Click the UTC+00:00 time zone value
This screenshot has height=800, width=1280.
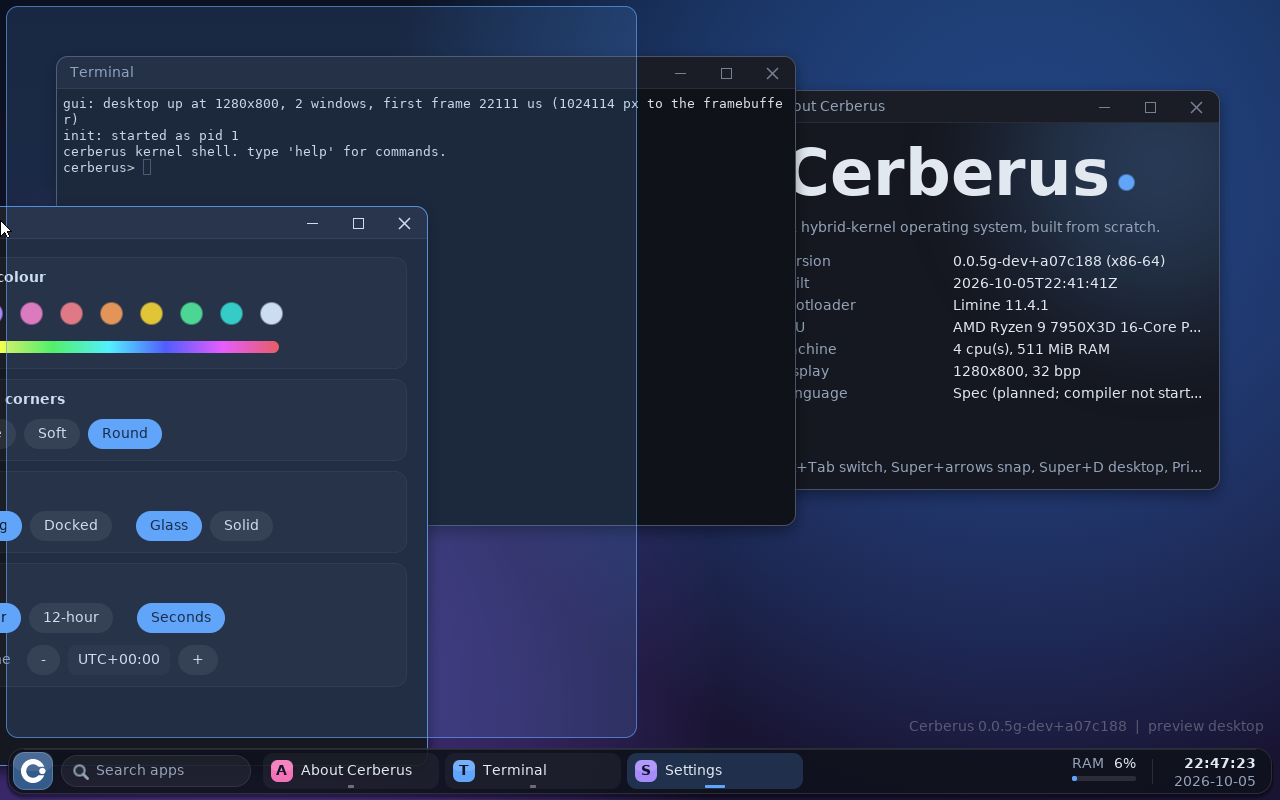119,659
